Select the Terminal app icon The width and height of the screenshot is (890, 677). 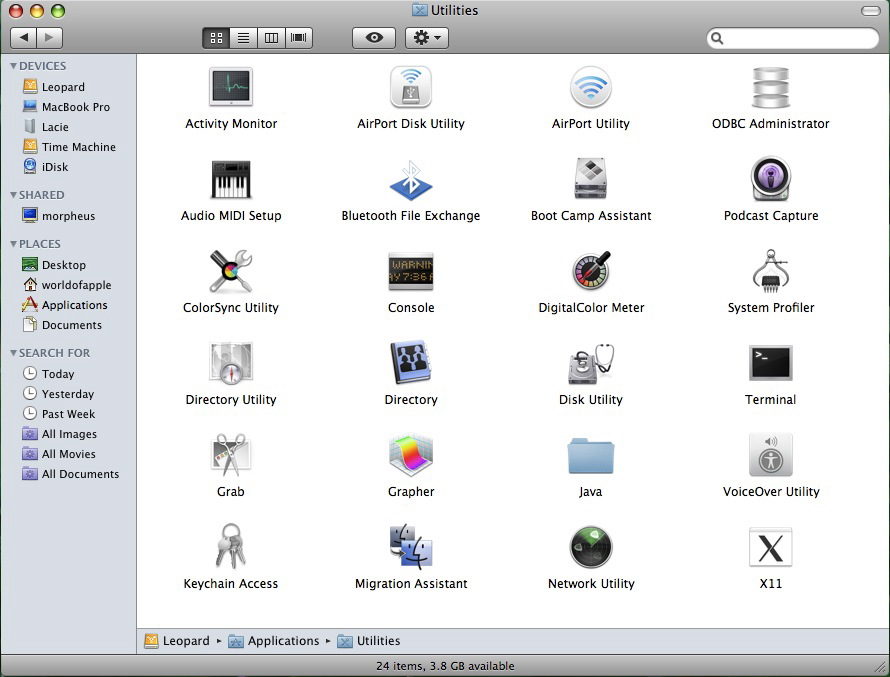click(770, 363)
